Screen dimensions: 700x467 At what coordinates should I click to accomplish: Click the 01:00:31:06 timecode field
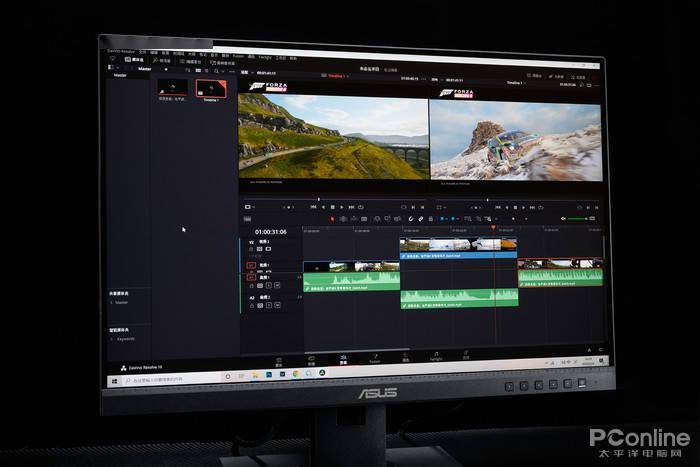coord(271,232)
